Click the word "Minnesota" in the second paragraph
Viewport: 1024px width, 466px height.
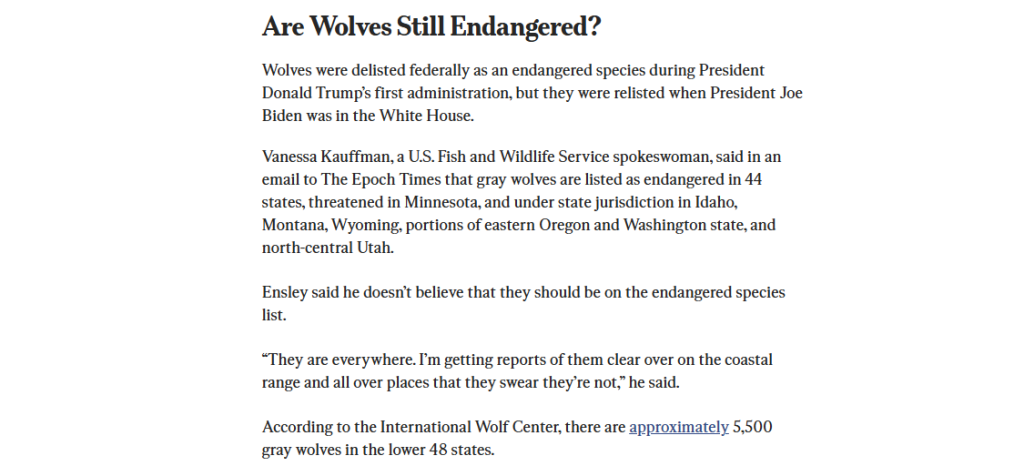point(441,202)
